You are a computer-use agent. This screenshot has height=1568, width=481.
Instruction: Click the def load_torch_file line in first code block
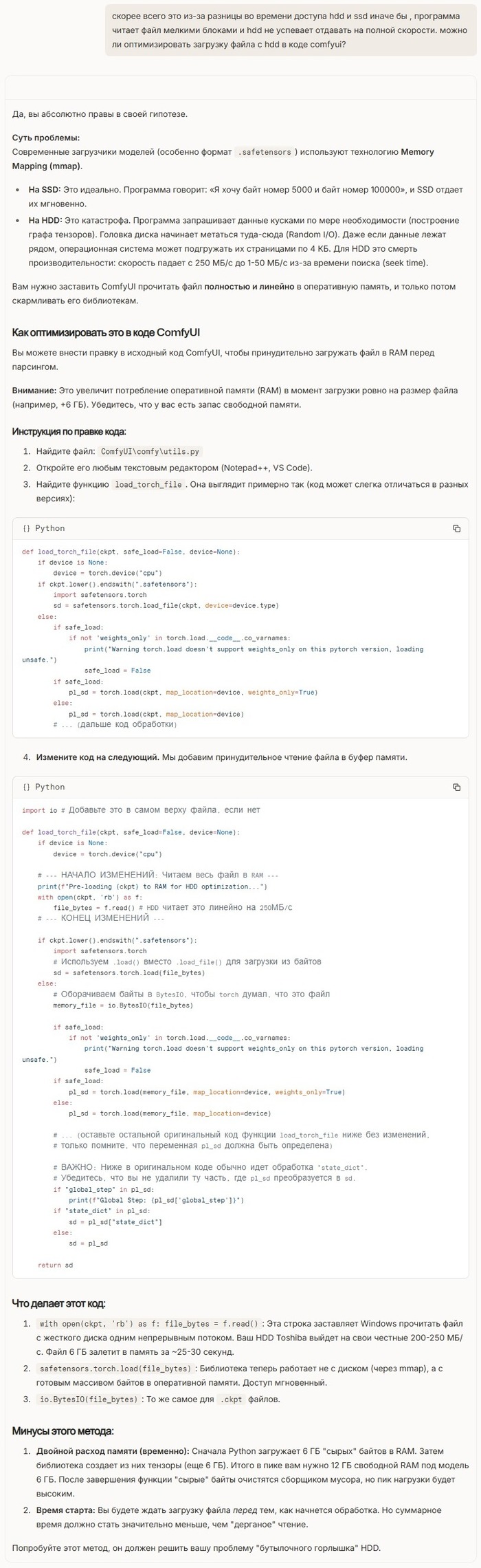131,552
